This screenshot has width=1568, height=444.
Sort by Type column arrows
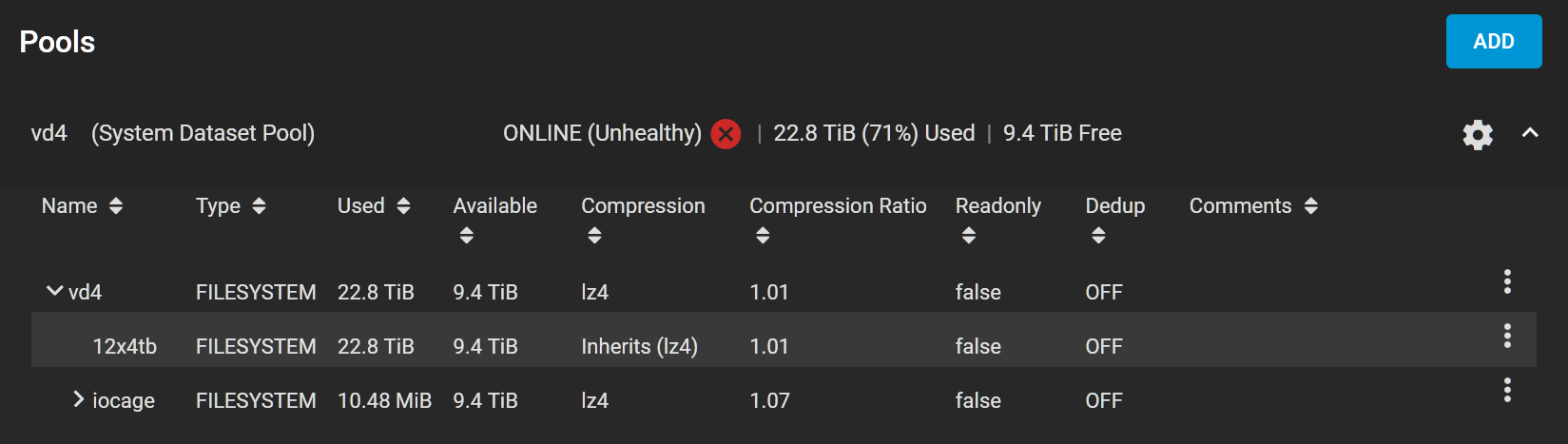coord(259,206)
